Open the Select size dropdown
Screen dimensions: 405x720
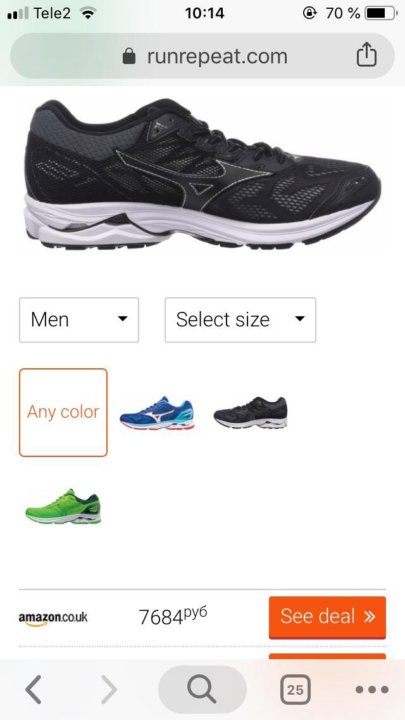pos(240,320)
